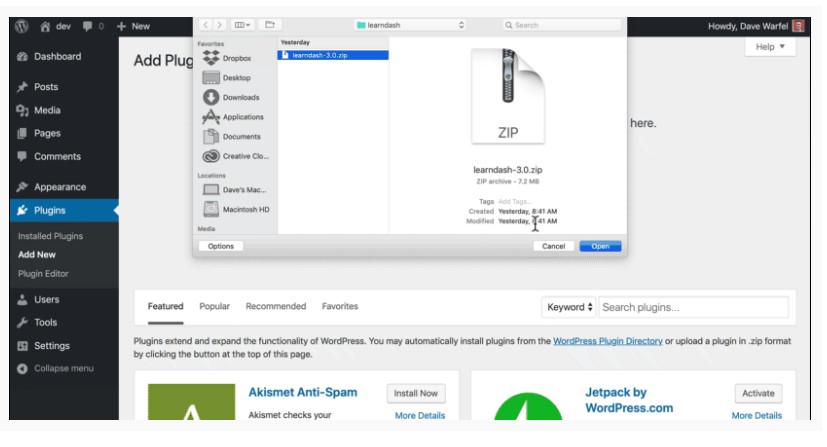The image size is (827, 447).
Task: Open More Details for Jetpack
Action: (756, 415)
